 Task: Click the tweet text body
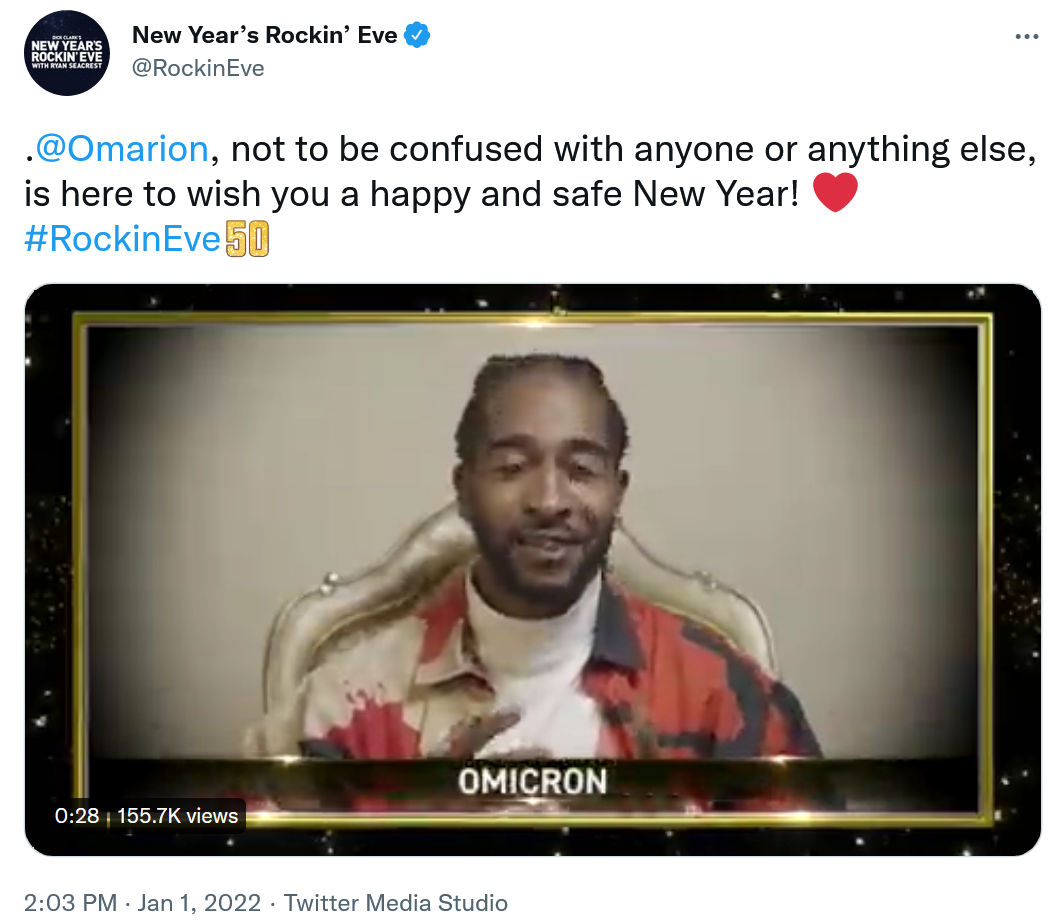(531, 194)
